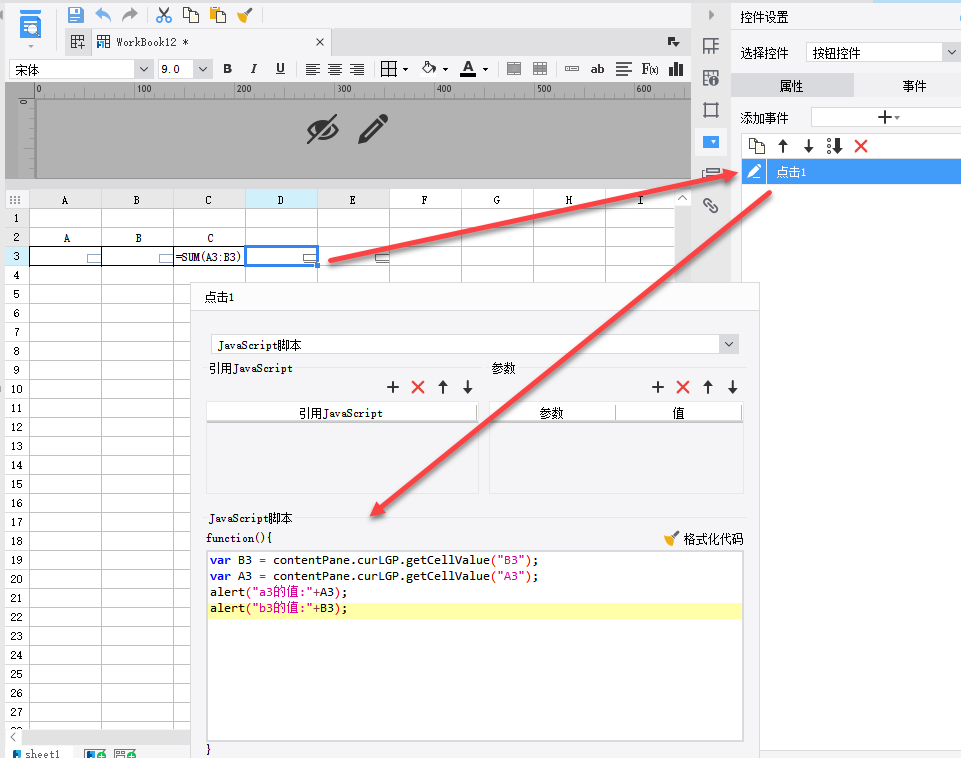
Task: Select the 点击1 event row
Action: 851,172
